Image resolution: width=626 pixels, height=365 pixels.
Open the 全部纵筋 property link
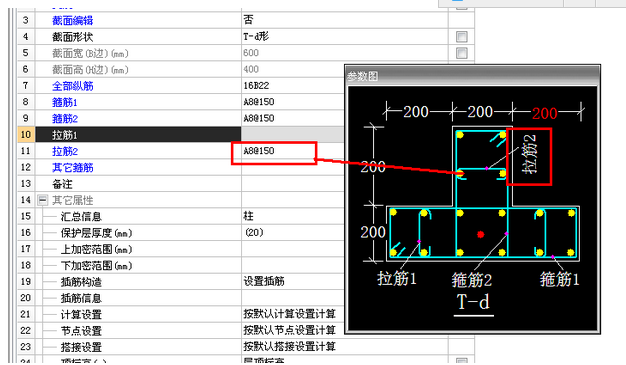pyautogui.click(x=72, y=86)
